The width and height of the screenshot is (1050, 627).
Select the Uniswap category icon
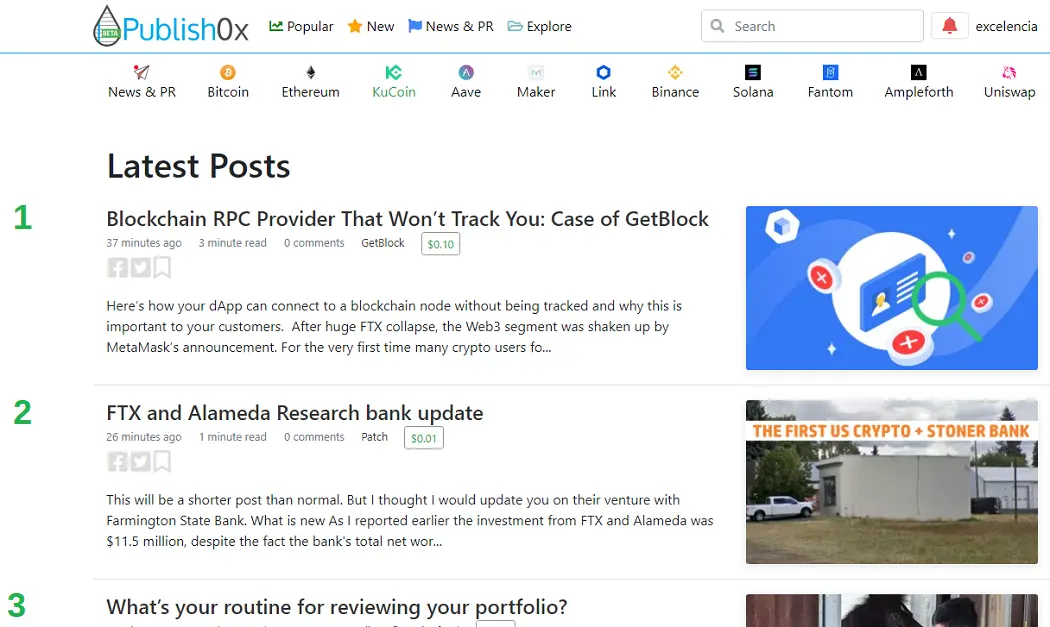[1009, 72]
